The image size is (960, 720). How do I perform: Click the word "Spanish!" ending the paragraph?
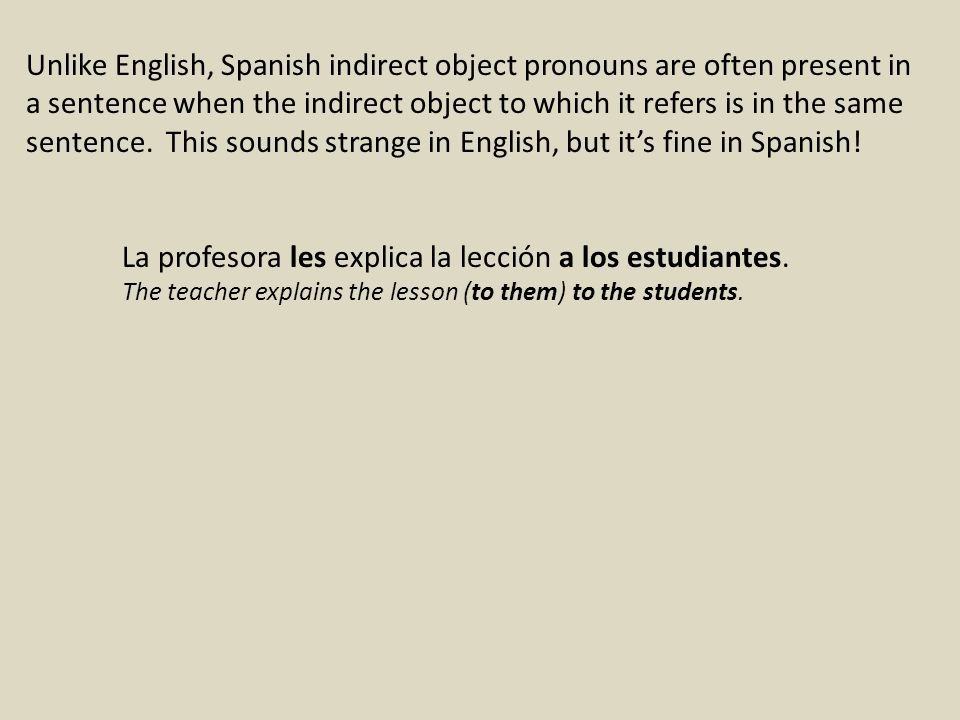tap(806, 143)
